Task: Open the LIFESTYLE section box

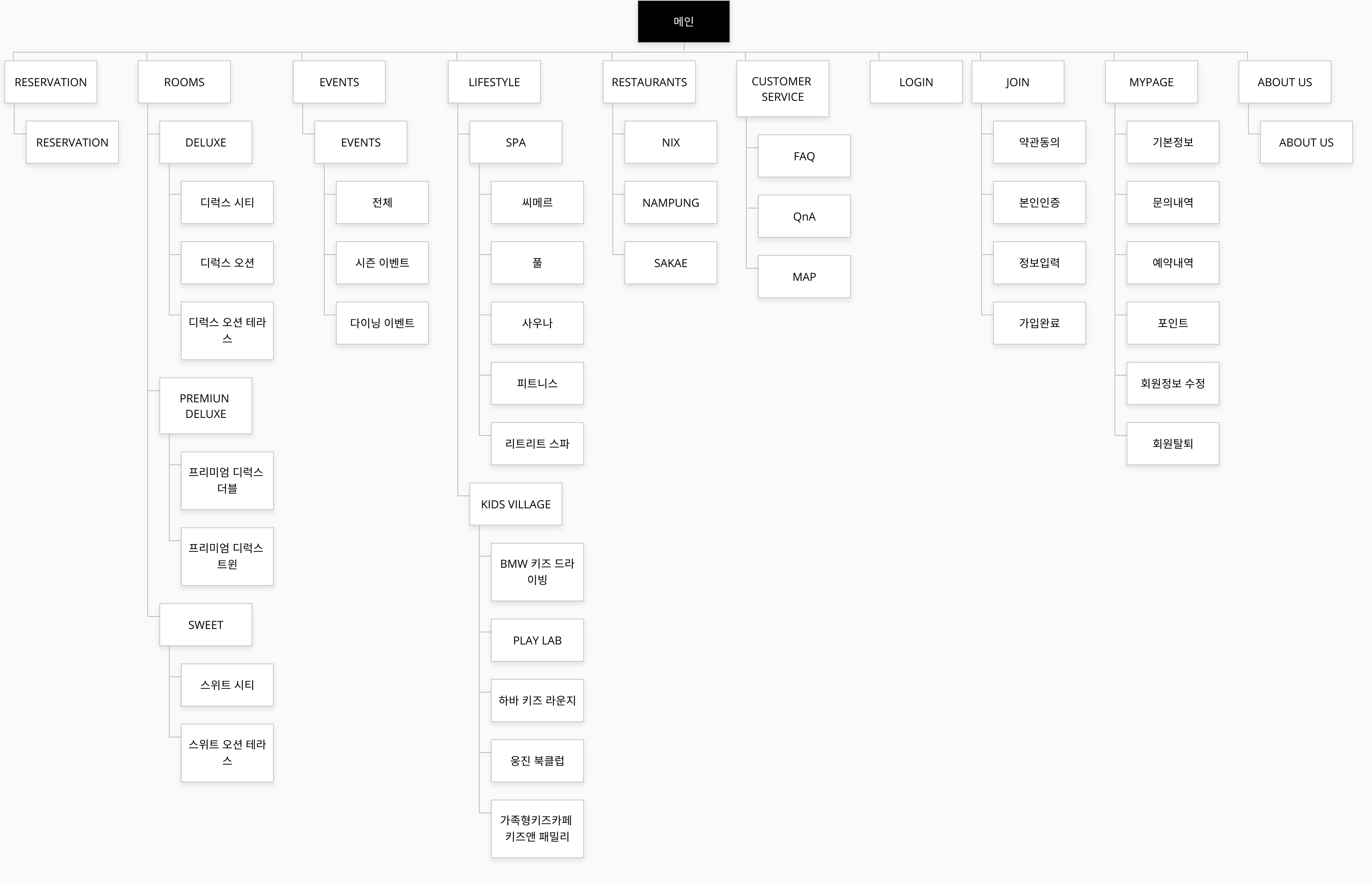Action: tap(494, 81)
